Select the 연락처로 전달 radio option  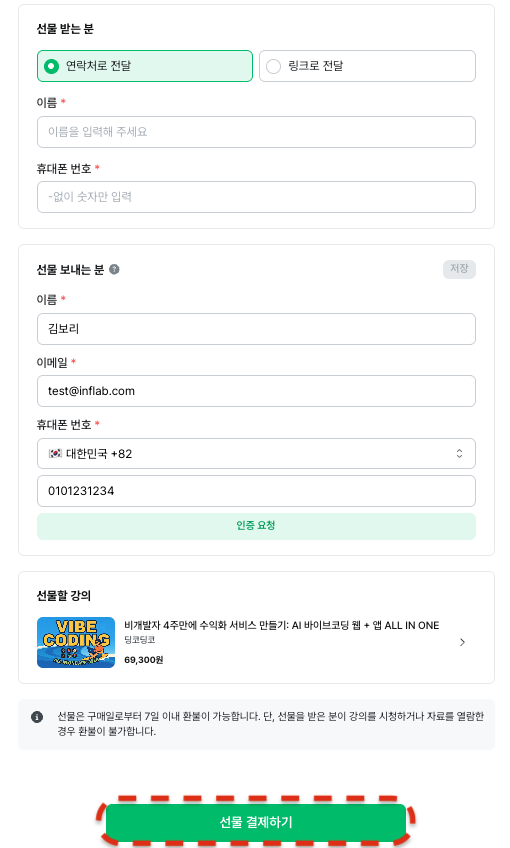[145, 66]
